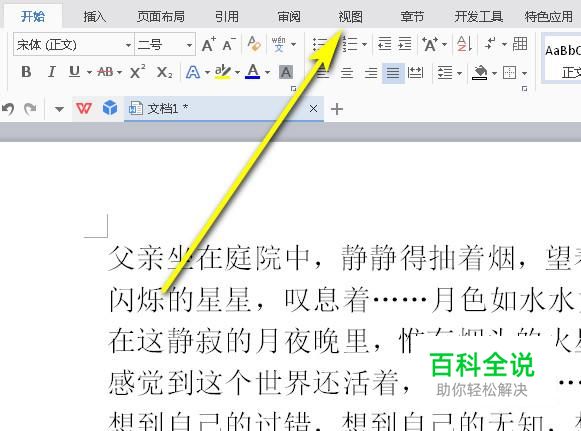Apply the paragraph Shading fill bucket

pyautogui.click(x=480, y=73)
